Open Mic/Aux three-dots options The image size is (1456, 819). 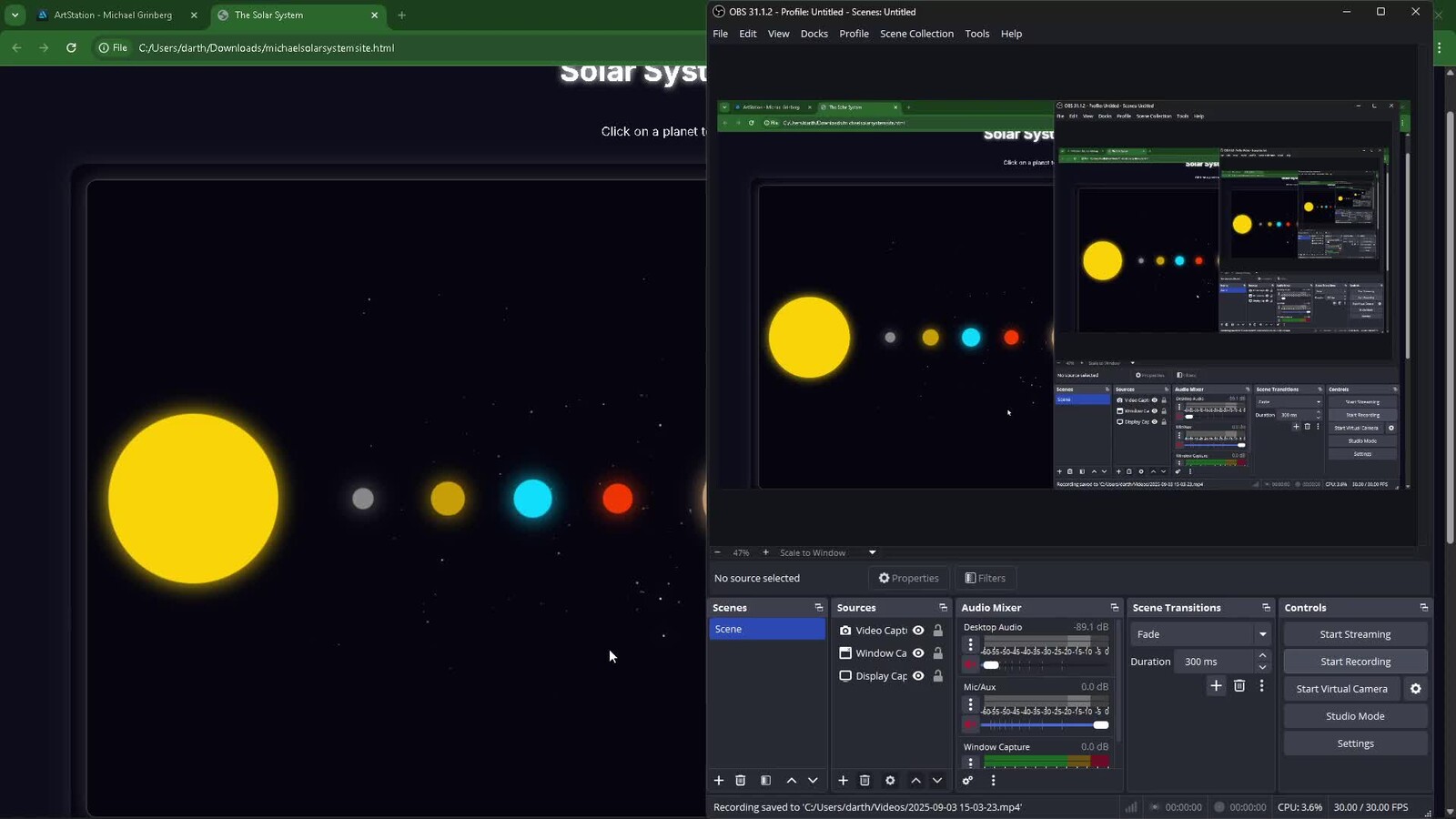tap(971, 704)
